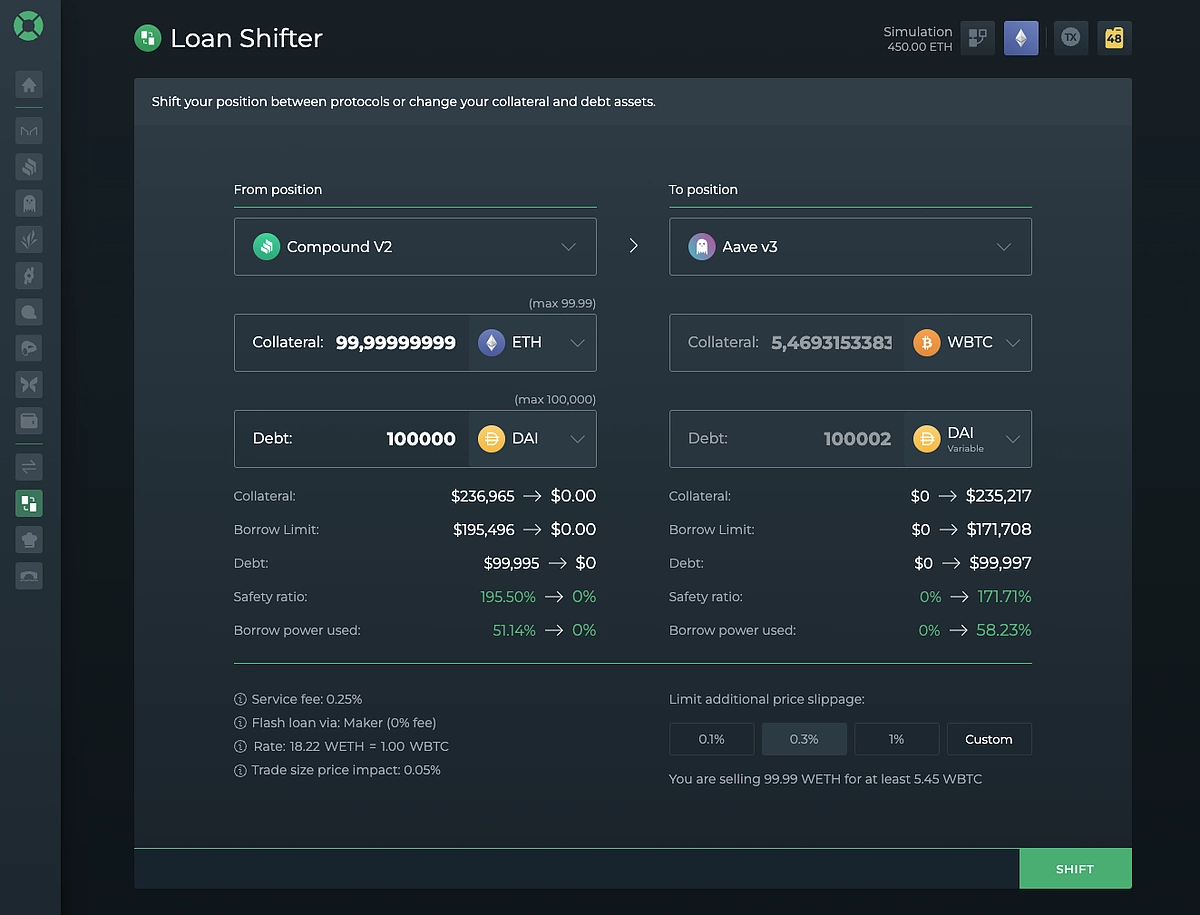
Task: View transaction history via the TX icon
Action: 1070,37
